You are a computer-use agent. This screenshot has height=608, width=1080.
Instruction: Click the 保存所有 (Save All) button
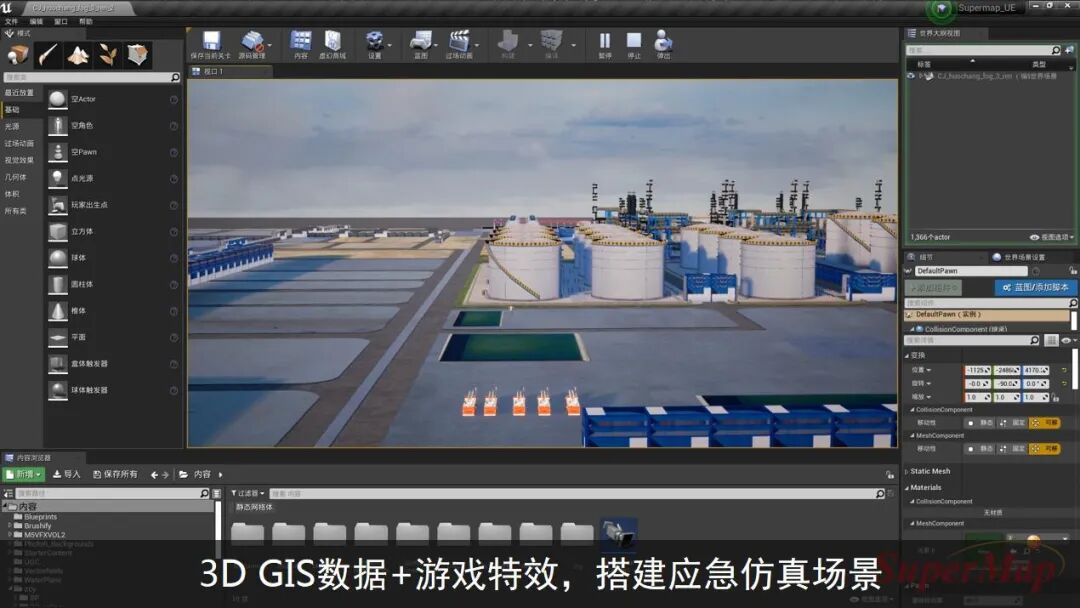pos(115,474)
